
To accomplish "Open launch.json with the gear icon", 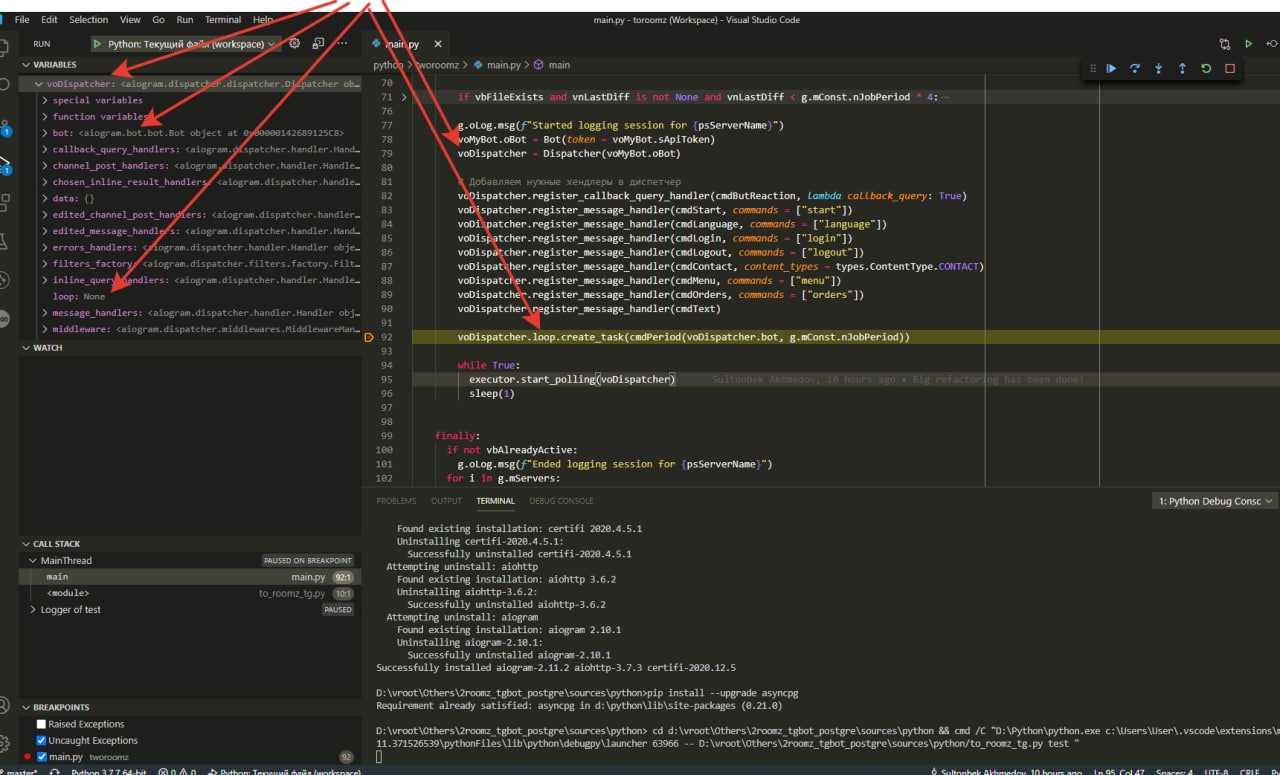I will coord(295,44).
